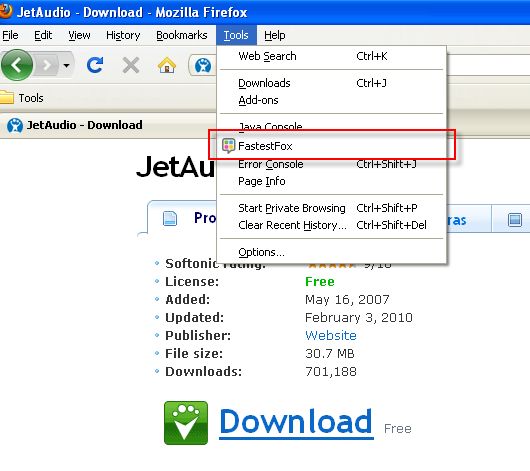
Task: Click the grayed Forward navigation button
Action: click(47, 65)
